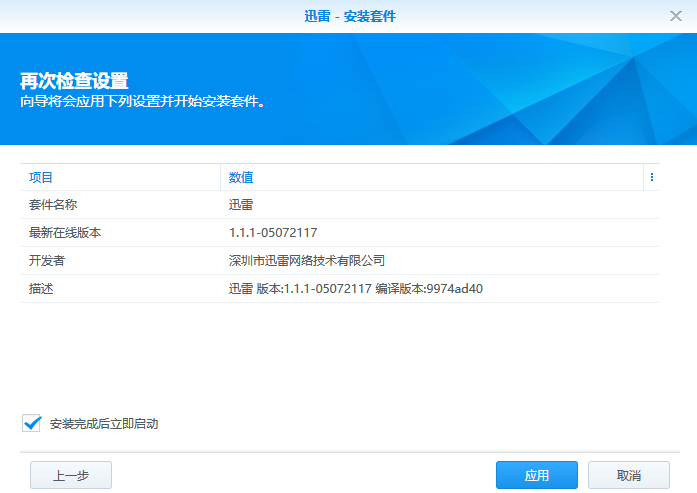Open the column options three-dot menu

(x=651, y=177)
